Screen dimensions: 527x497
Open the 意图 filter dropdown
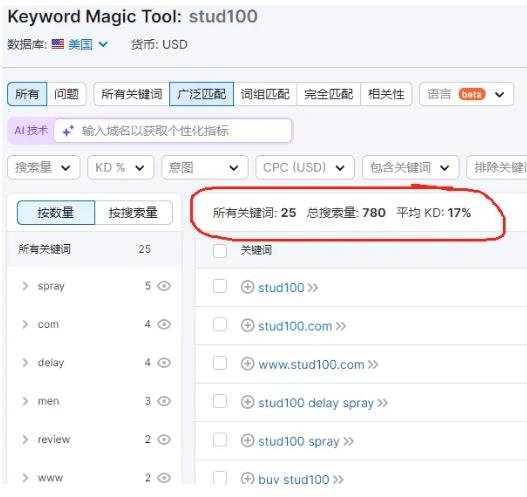click(205, 167)
